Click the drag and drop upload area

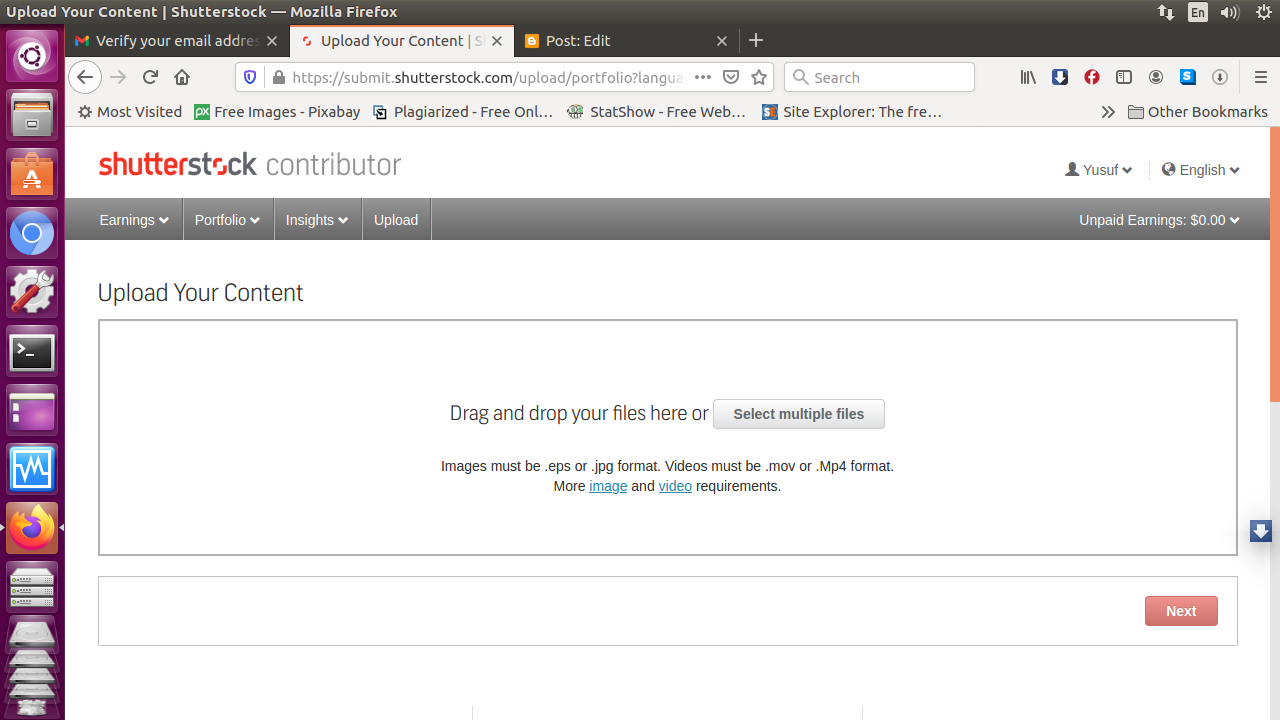point(668,438)
